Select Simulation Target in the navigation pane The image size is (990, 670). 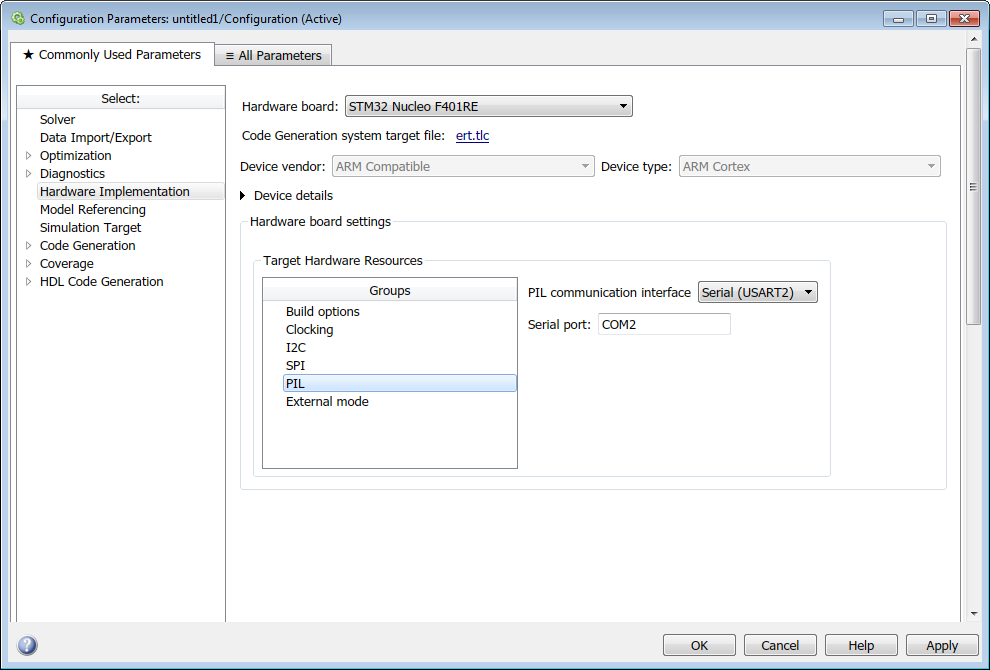click(x=90, y=227)
